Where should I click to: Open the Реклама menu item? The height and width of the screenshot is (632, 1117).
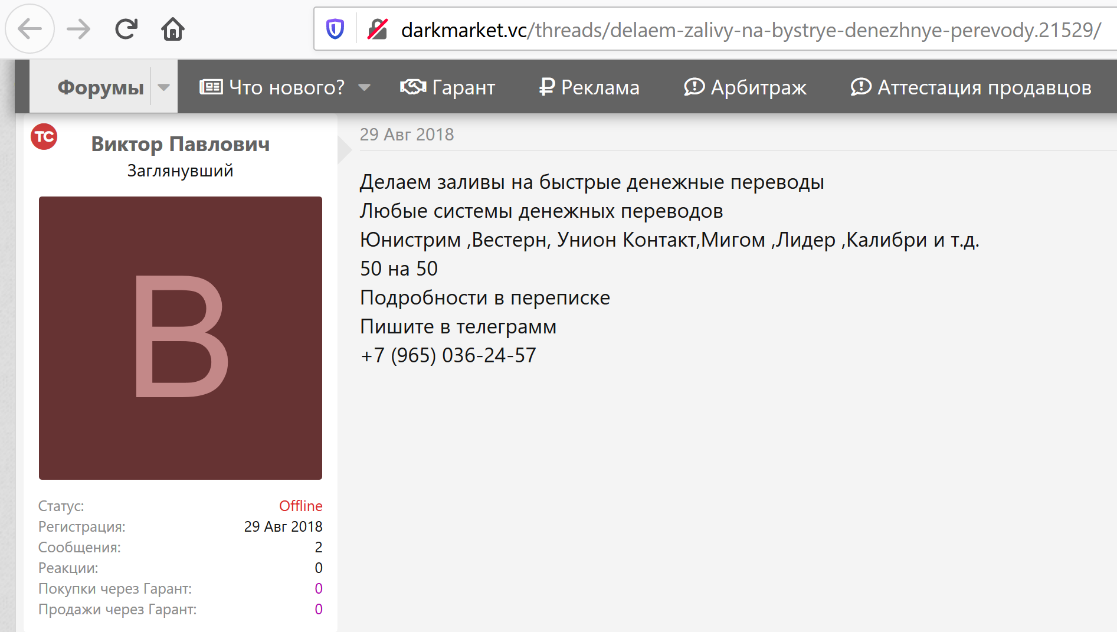click(x=589, y=87)
